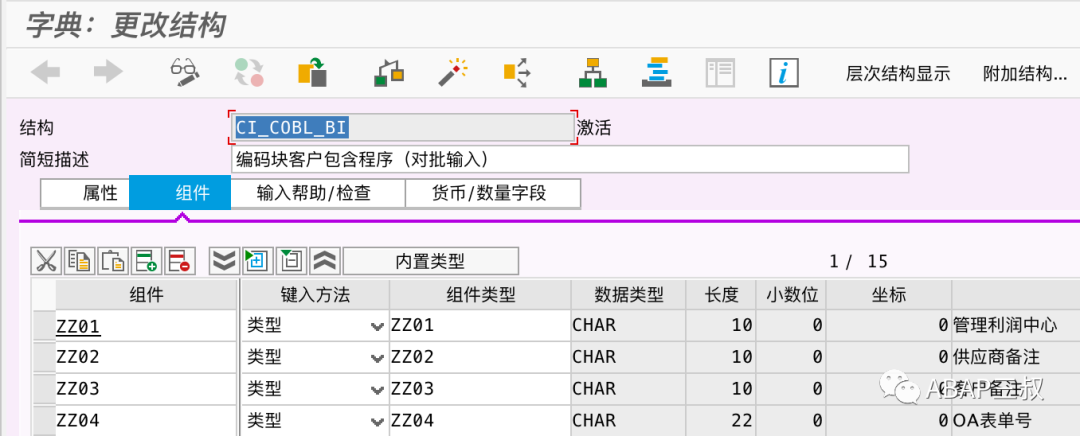The image size is (1080, 436).
Task: Click the 内置类型 button
Action: [x=430, y=261]
